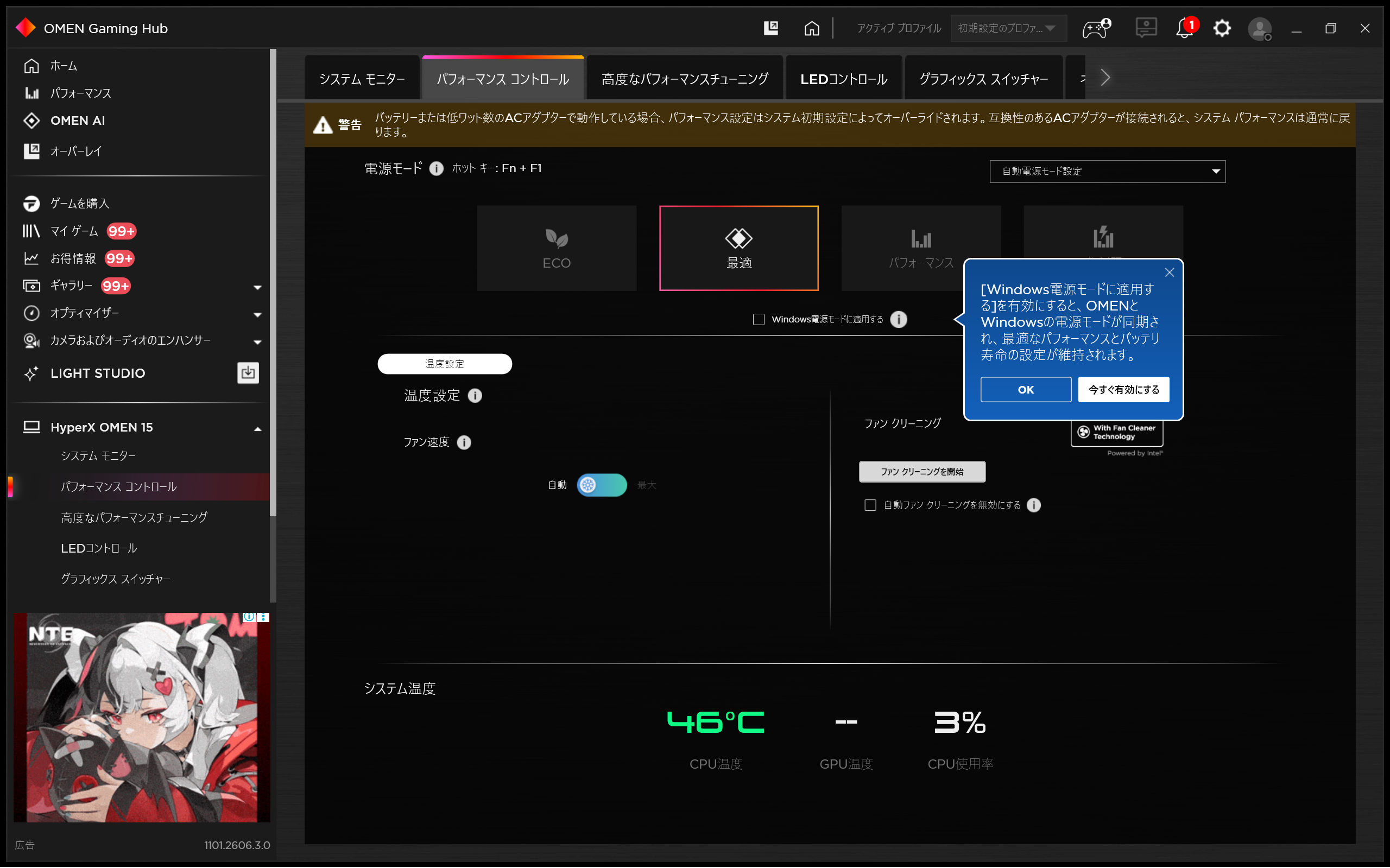Open LIGHT STUDIO in the sidebar
This screenshot has height=868, width=1390.
tap(98, 373)
